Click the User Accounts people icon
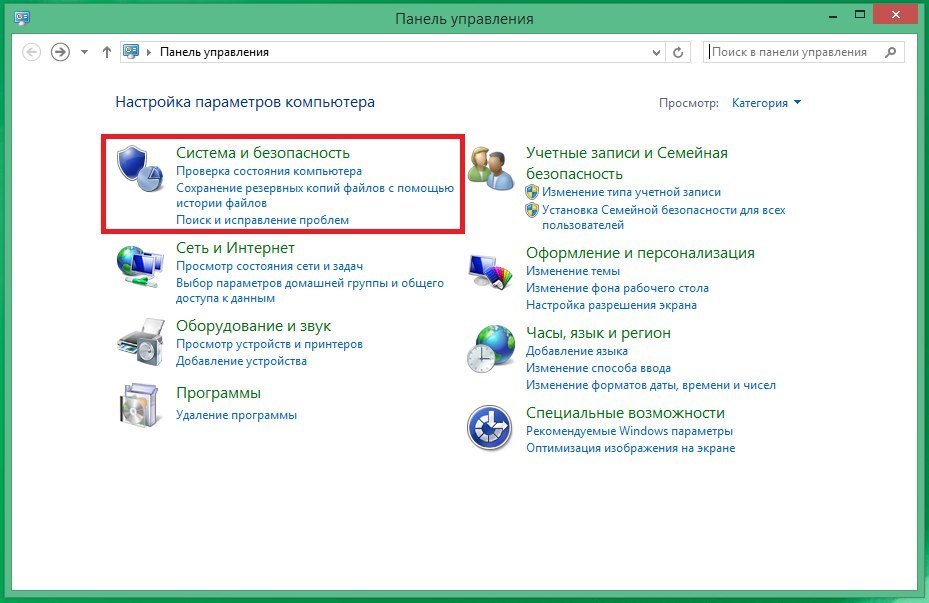This screenshot has width=929, height=603. 490,169
